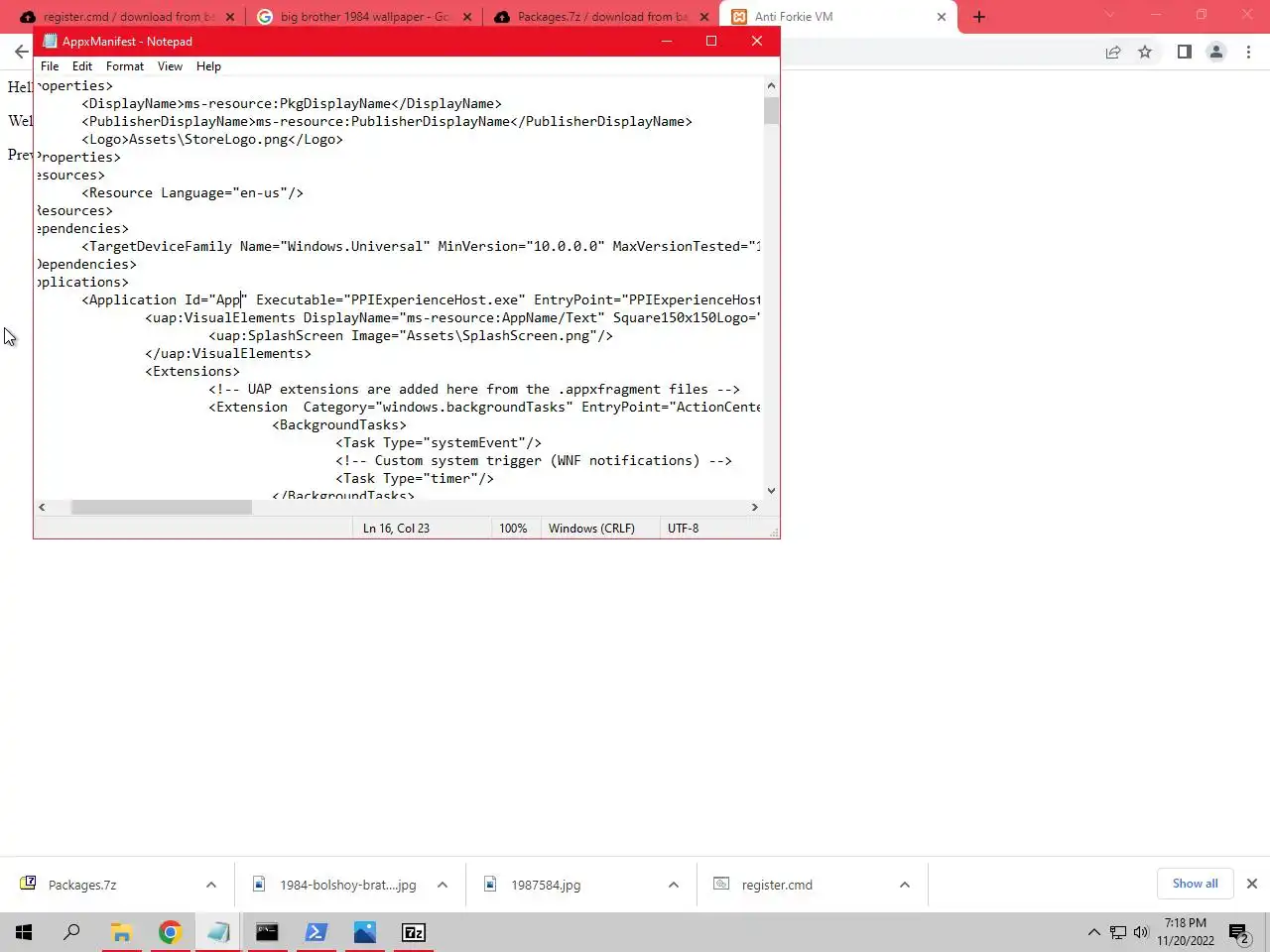Close the register.cmd browser tab
Screen dimensions: 1270x952
230,17
